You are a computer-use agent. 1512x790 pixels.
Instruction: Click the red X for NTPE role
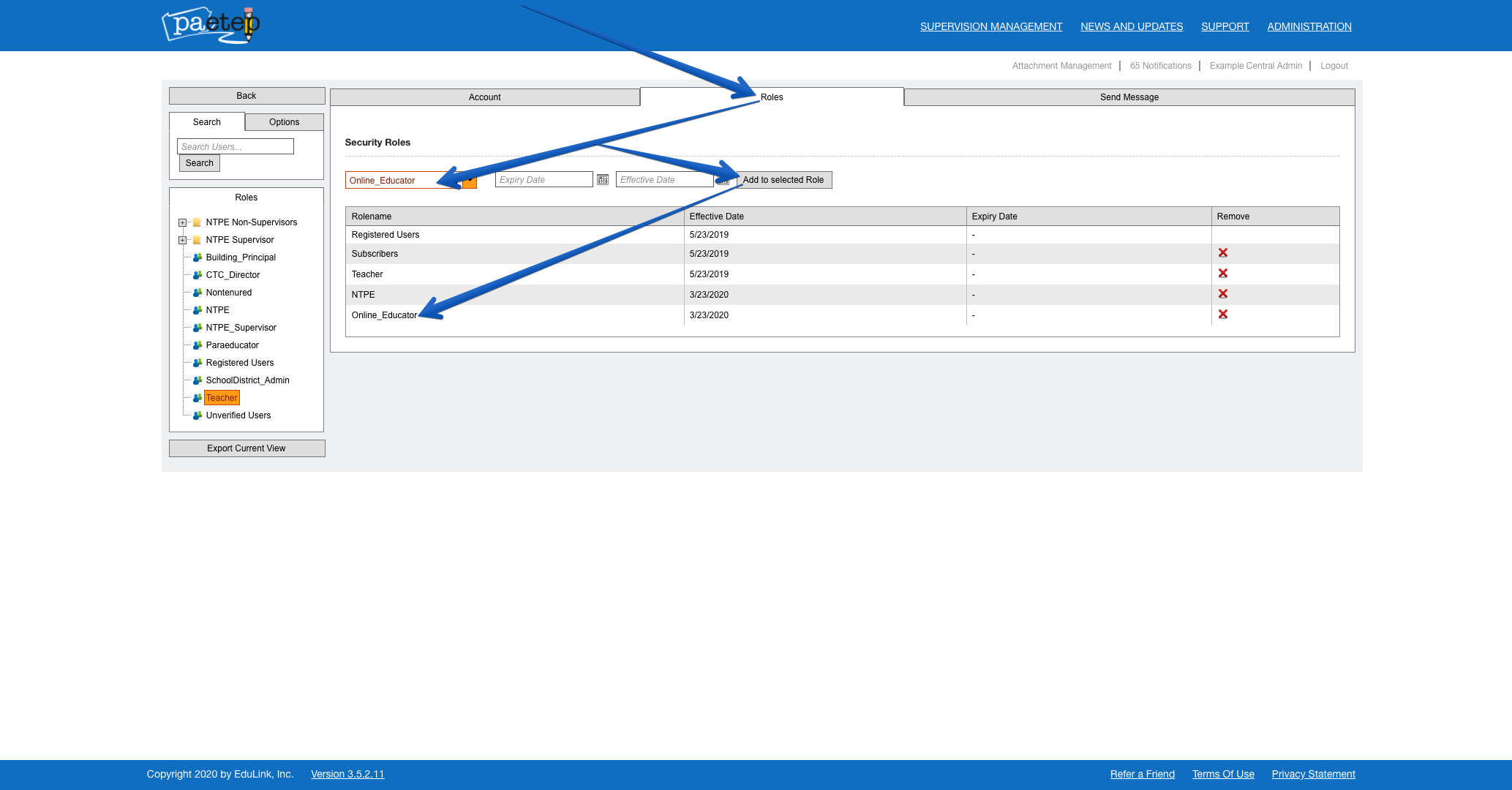point(1222,294)
